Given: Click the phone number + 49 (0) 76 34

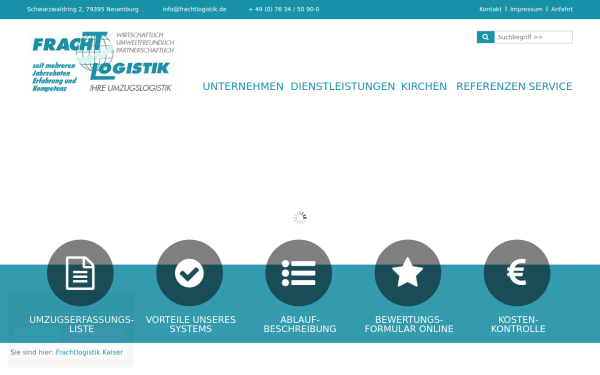Looking at the screenshot, I should [x=284, y=9].
